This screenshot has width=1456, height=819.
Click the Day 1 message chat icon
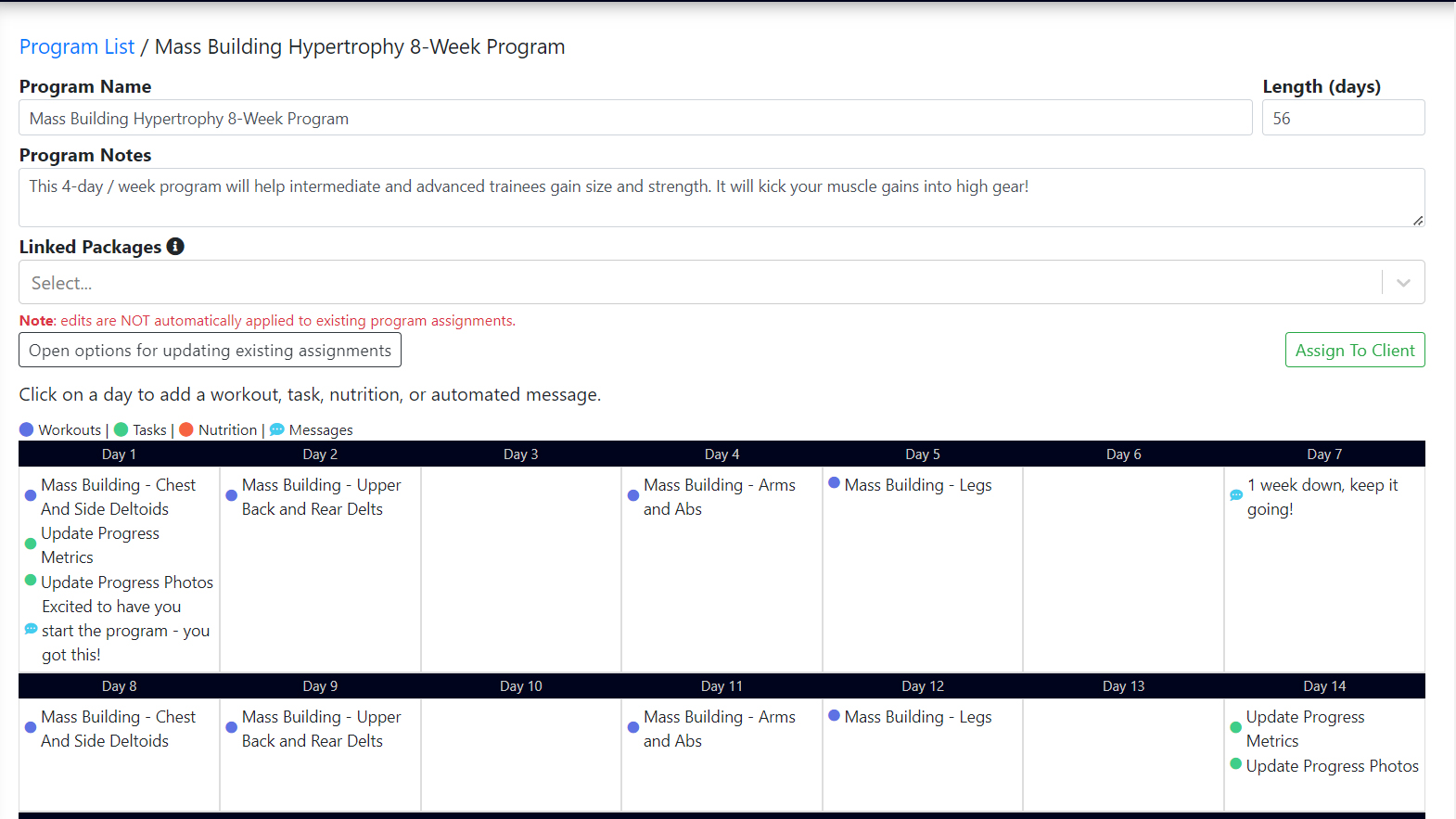31,629
